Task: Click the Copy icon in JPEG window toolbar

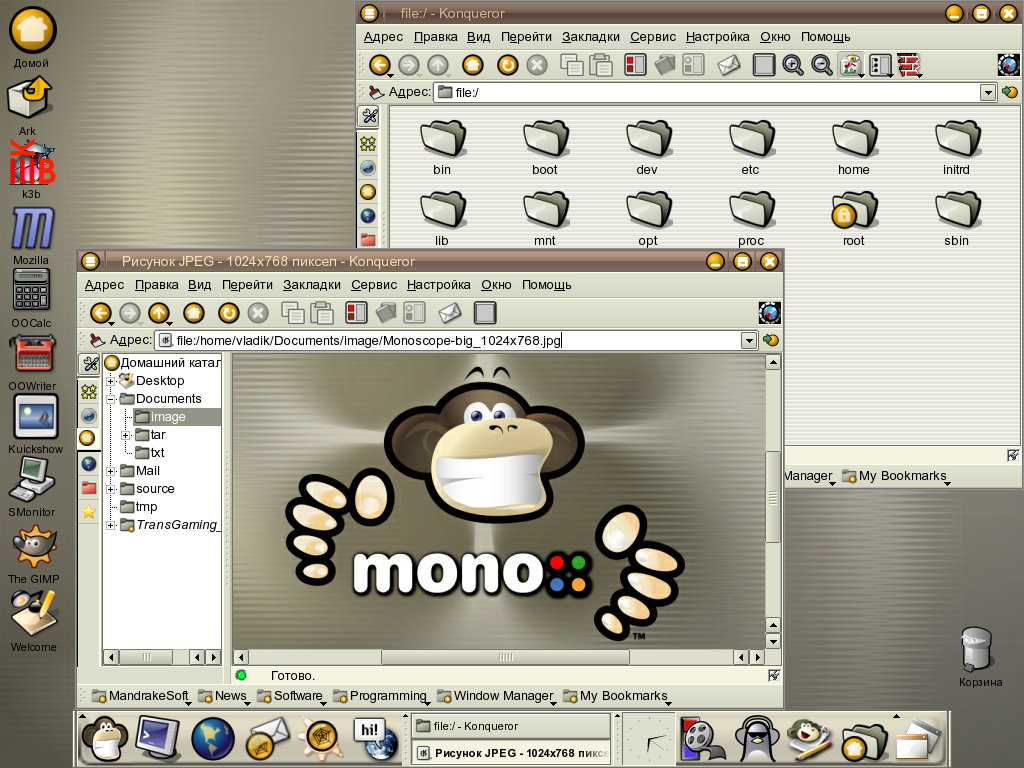Action: tap(292, 313)
